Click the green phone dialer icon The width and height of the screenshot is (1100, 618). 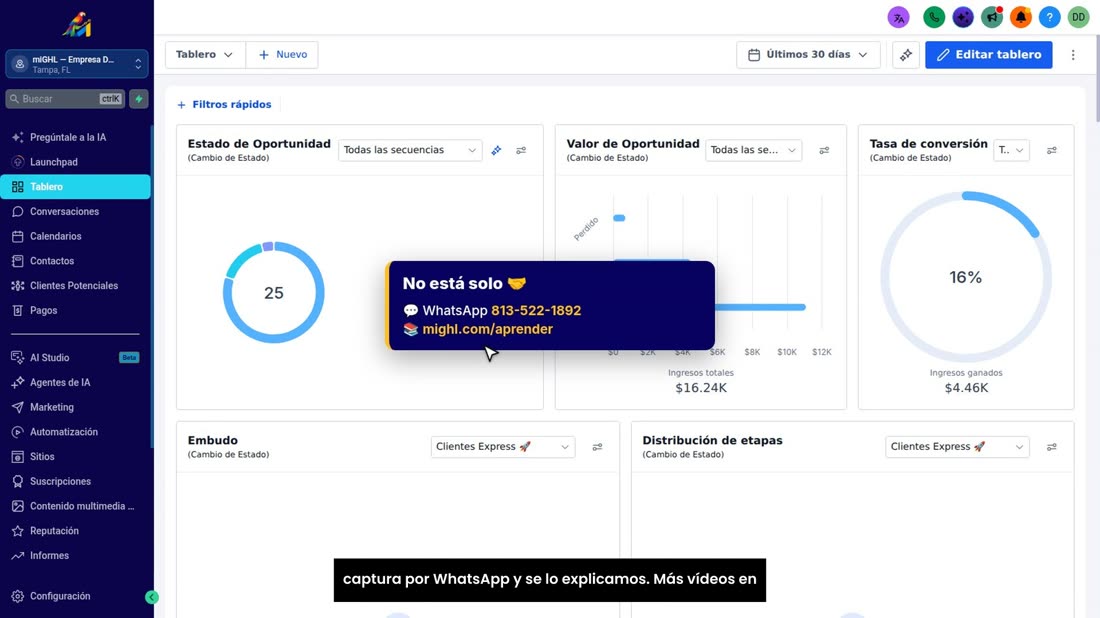coord(934,17)
